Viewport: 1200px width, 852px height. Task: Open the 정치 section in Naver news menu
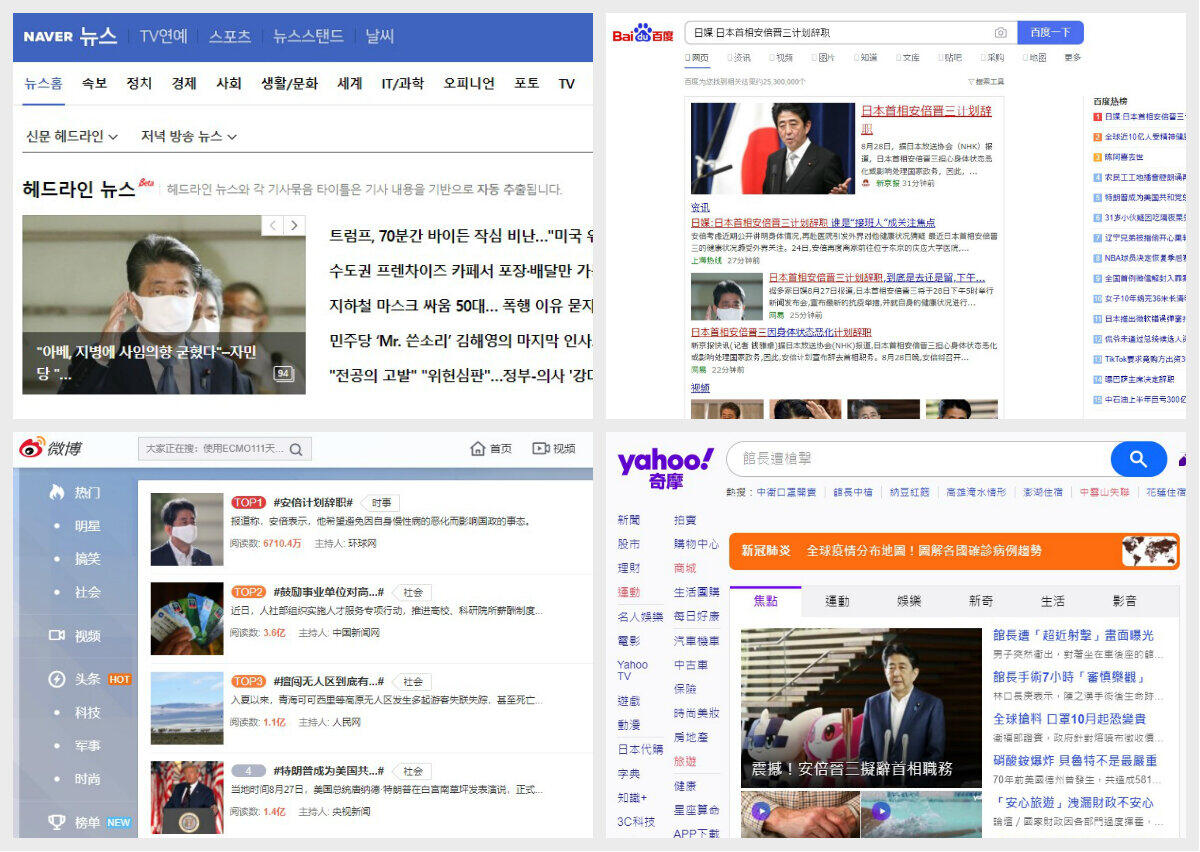pos(139,83)
